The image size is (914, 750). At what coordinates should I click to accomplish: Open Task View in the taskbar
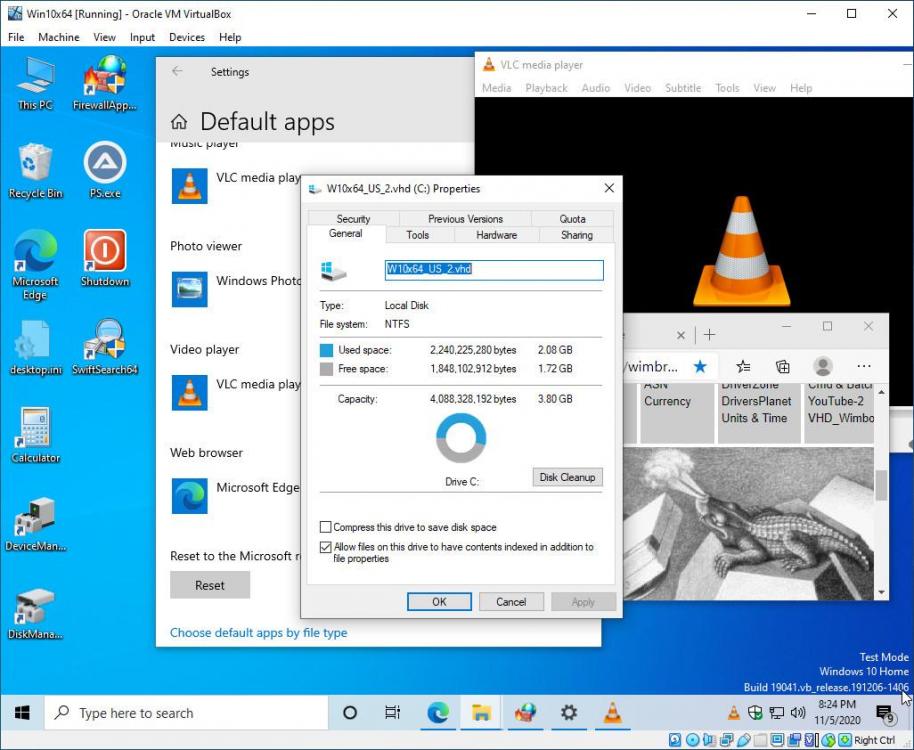pos(393,713)
